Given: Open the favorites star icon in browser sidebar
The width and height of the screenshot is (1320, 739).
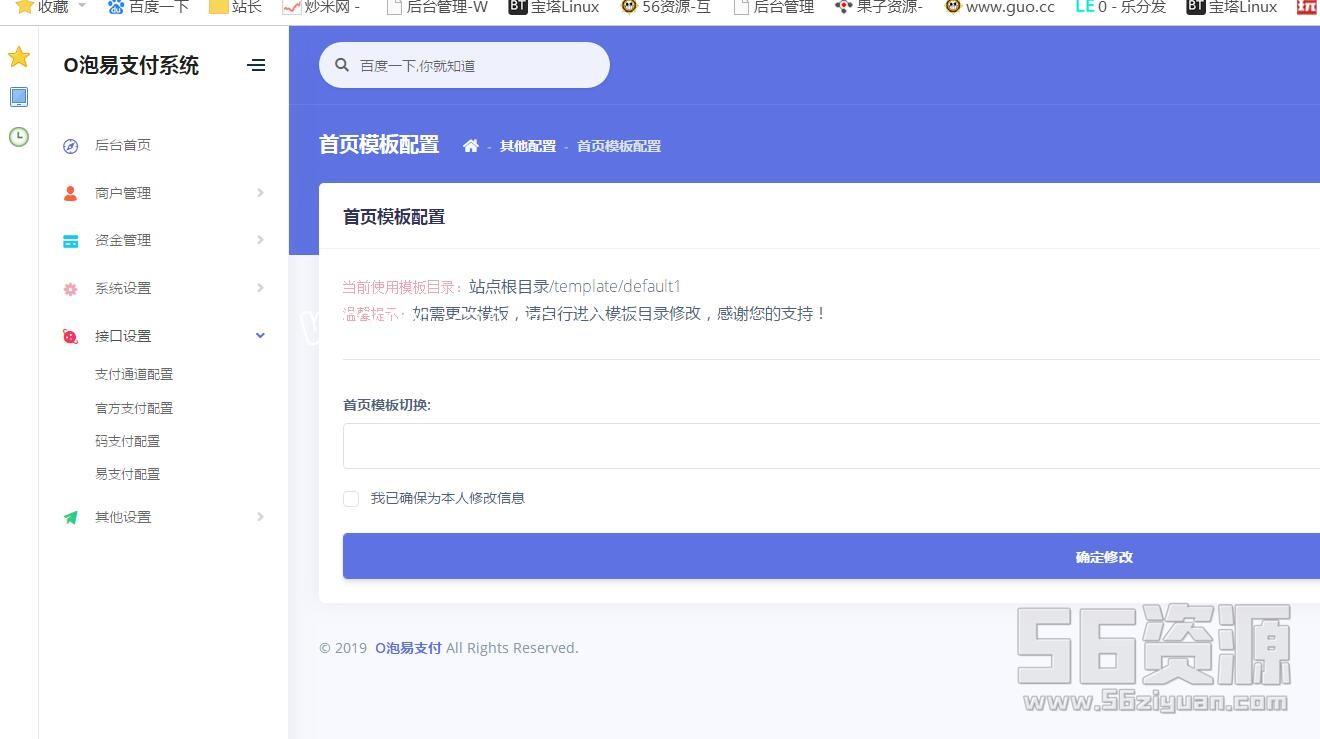Looking at the screenshot, I should coord(19,57).
